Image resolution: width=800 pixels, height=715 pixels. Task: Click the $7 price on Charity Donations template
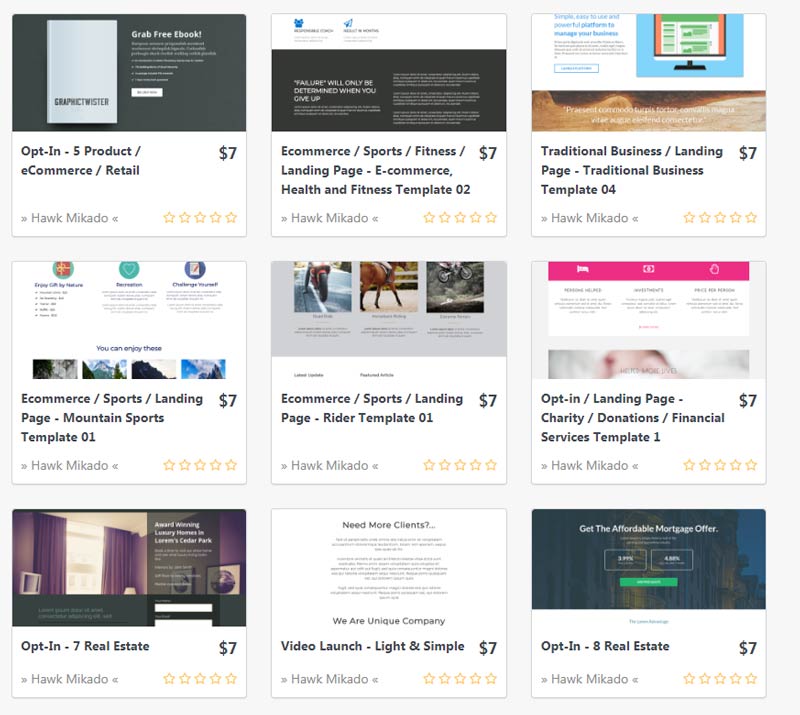[x=748, y=400]
